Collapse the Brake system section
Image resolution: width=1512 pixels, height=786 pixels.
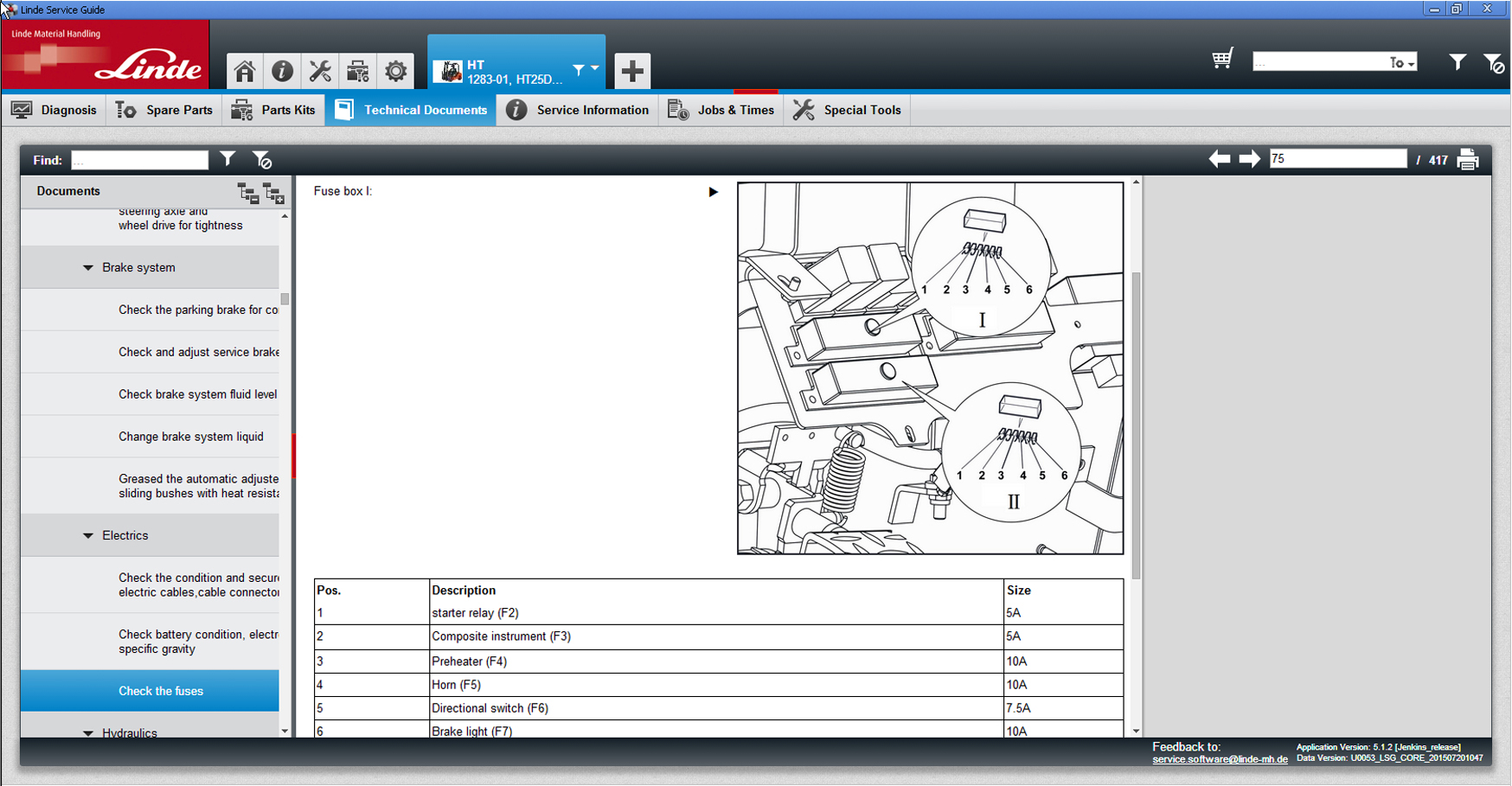tap(88, 268)
